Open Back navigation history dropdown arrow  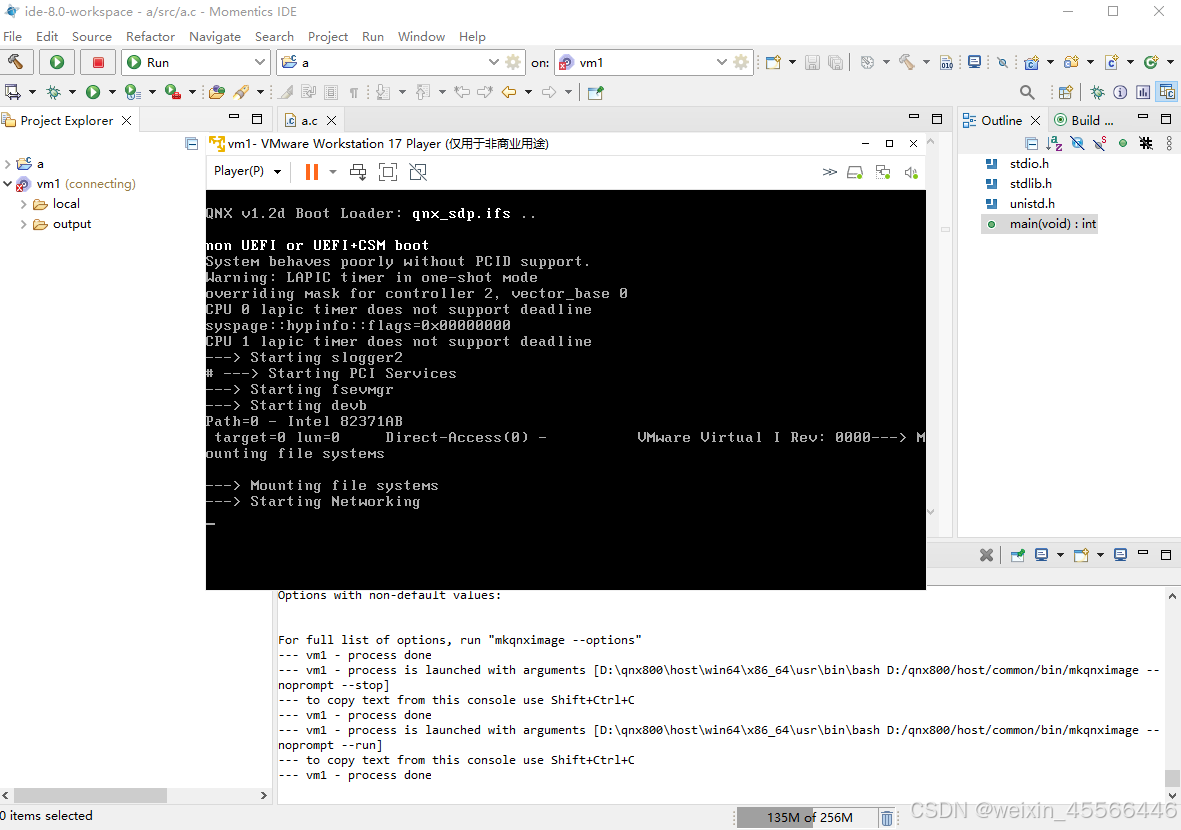pyautogui.click(x=528, y=92)
